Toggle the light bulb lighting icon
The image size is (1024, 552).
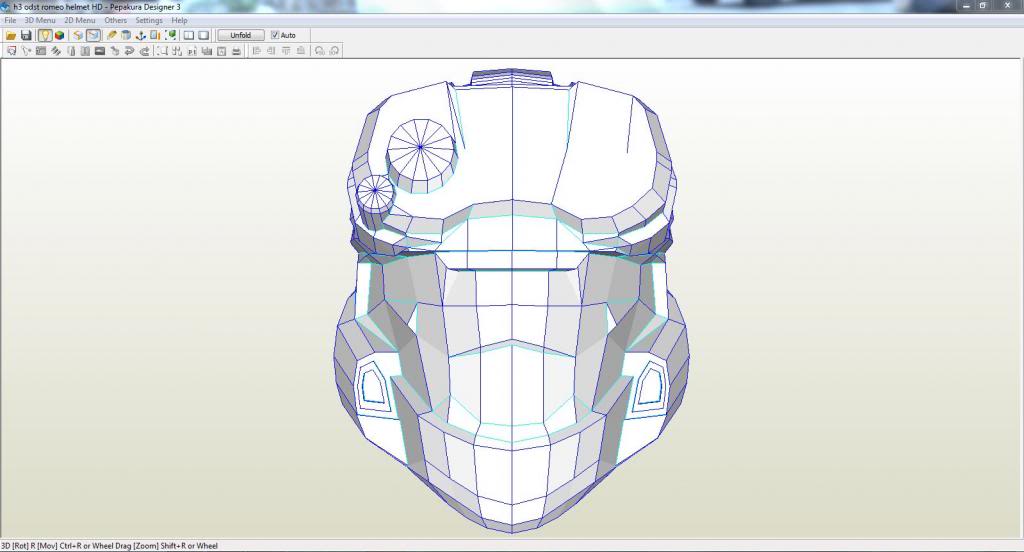[44, 35]
